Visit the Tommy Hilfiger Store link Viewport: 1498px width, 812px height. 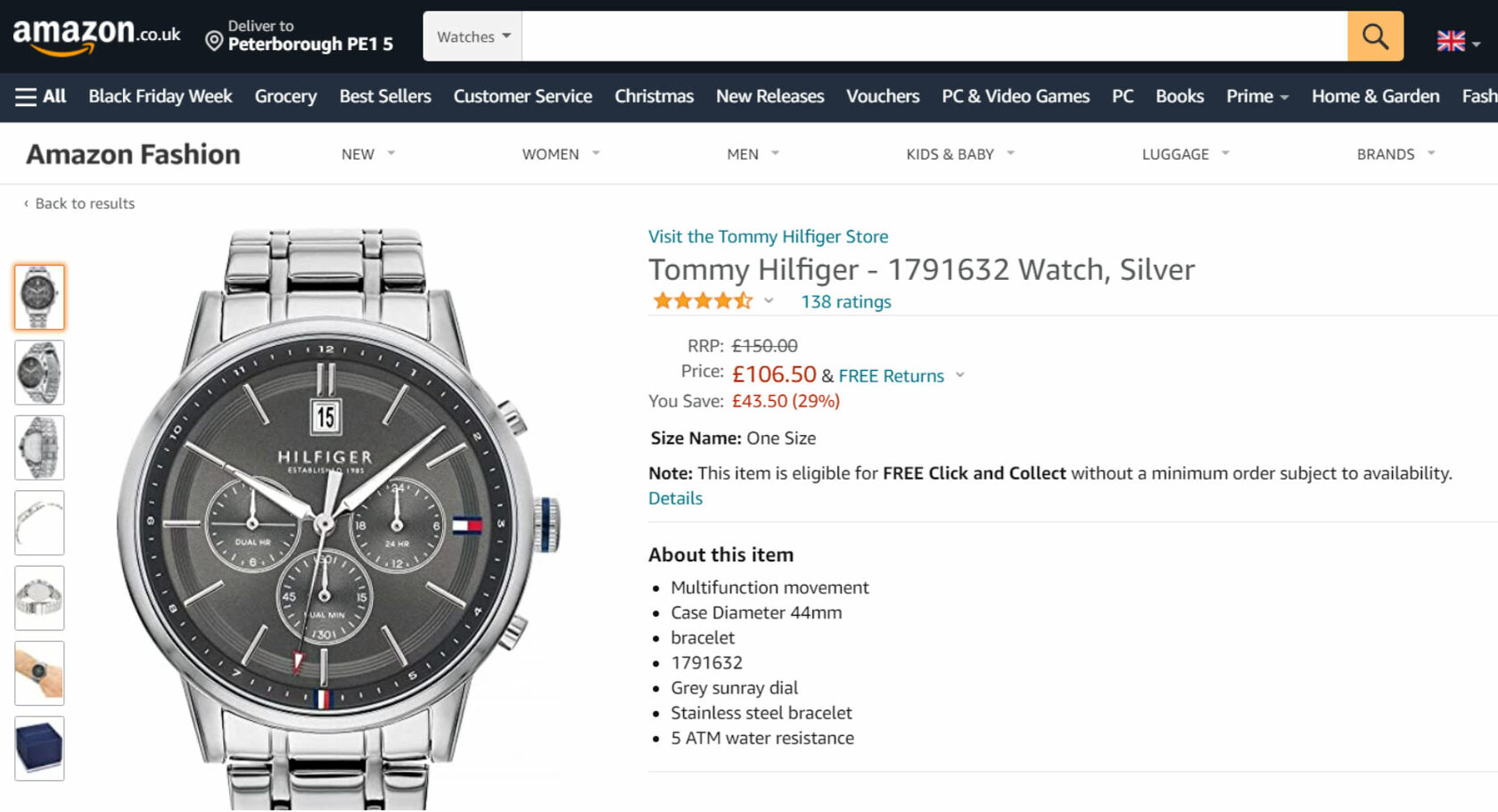click(768, 236)
